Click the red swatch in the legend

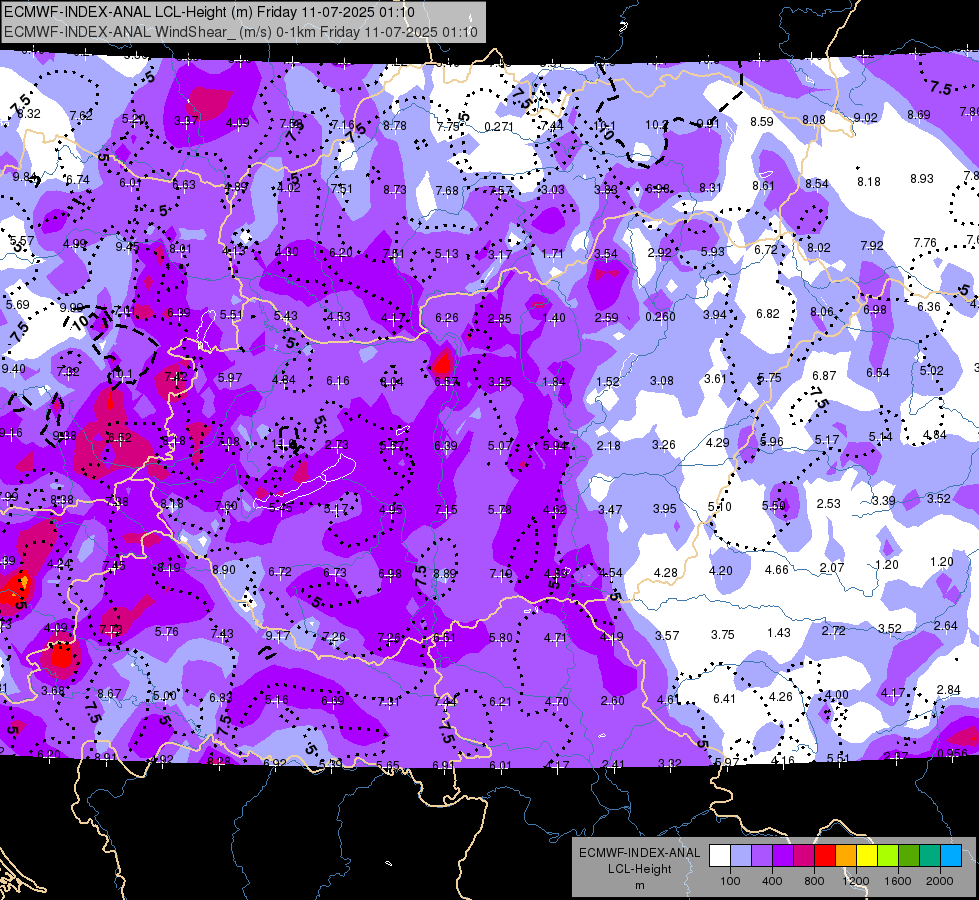click(825, 856)
